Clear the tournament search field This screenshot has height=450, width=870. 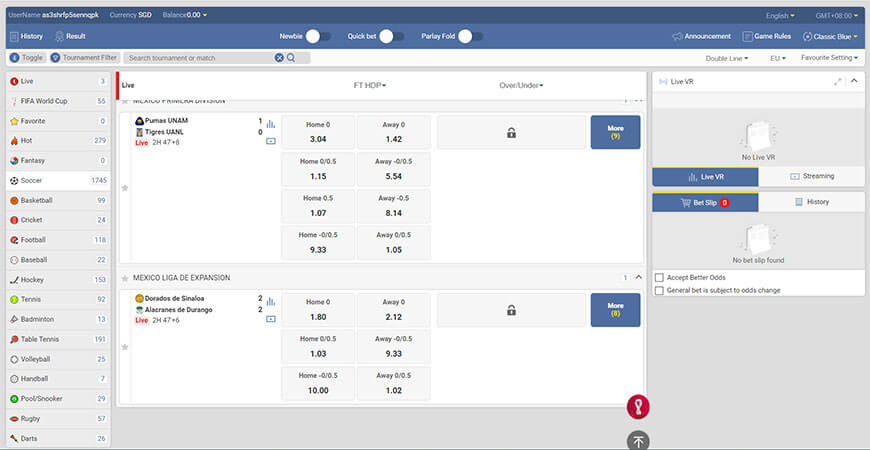coord(279,58)
